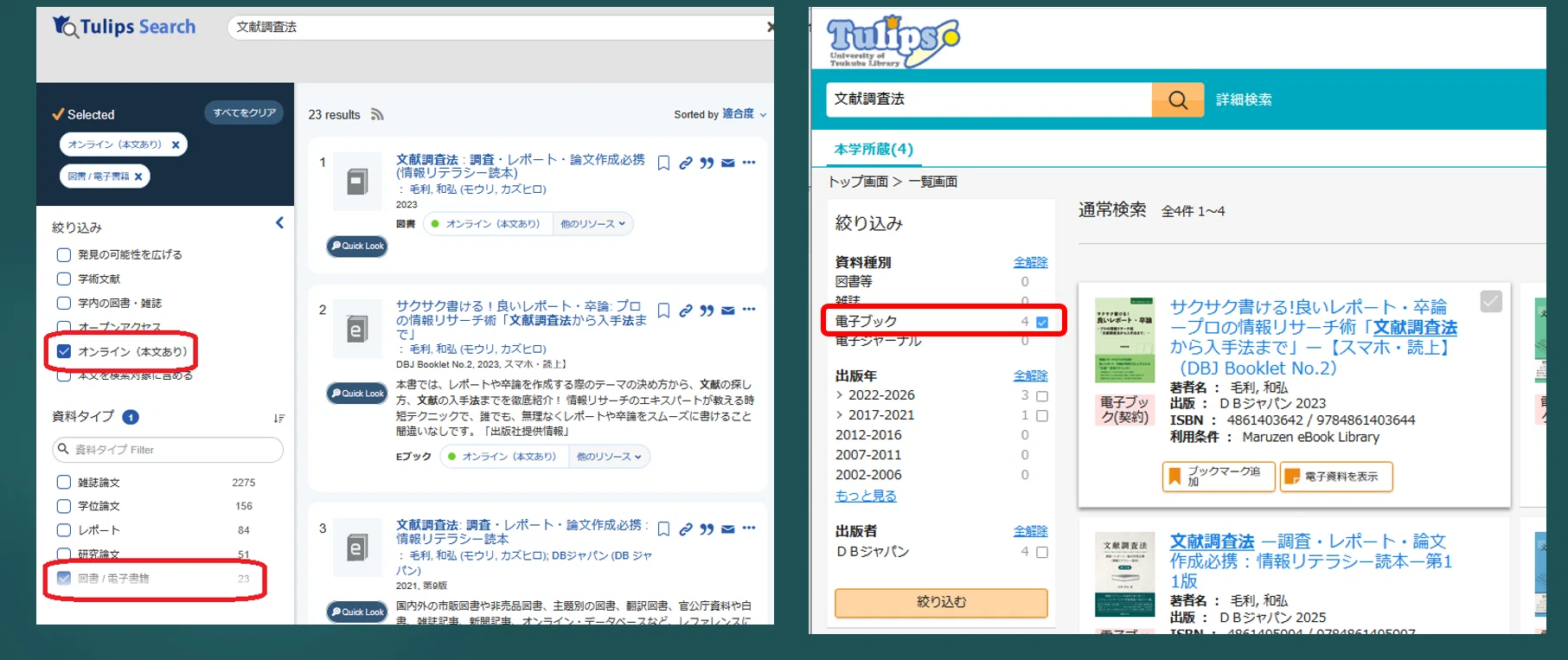The width and height of the screenshot is (1568, 660).
Task: Click もっと見る under 出版年
Action: click(866, 496)
